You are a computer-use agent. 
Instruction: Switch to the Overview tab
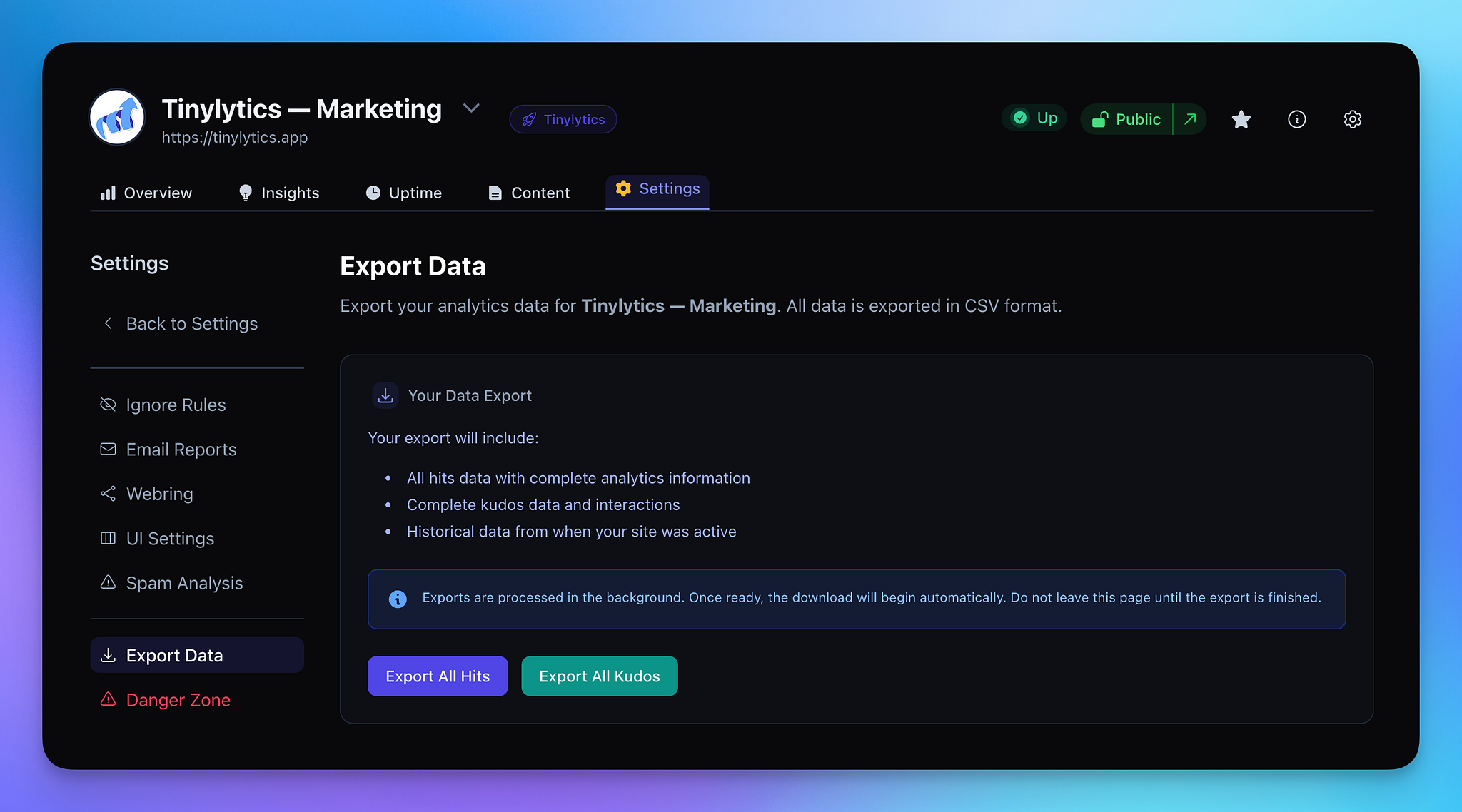pos(147,193)
